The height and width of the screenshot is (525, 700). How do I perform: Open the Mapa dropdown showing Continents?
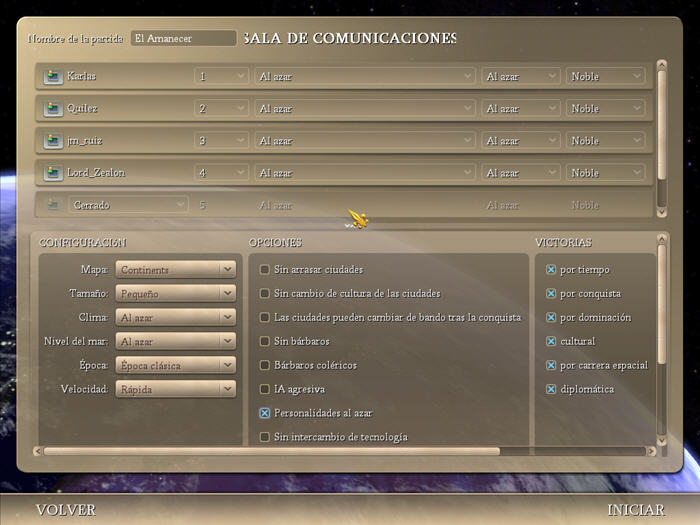(x=175, y=270)
